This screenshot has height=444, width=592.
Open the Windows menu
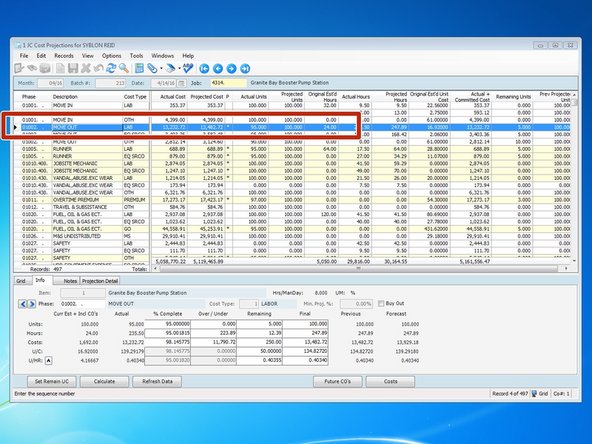(x=162, y=56)
